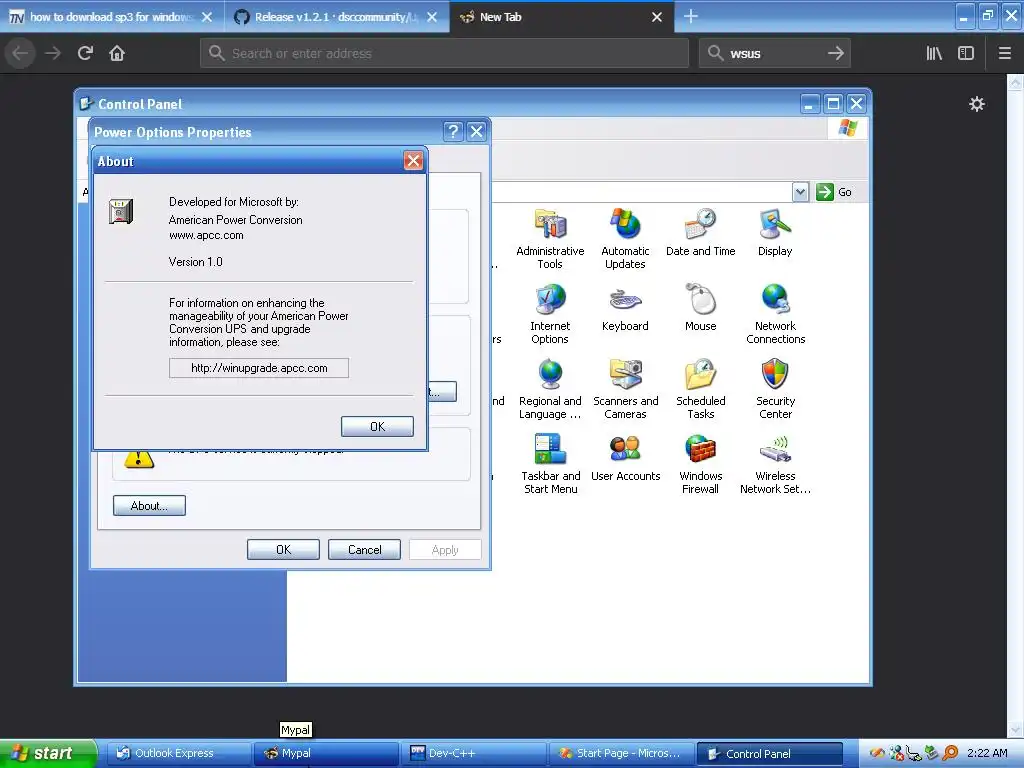
Task: Open Automatic Updates icon
Action: [625, 238]
